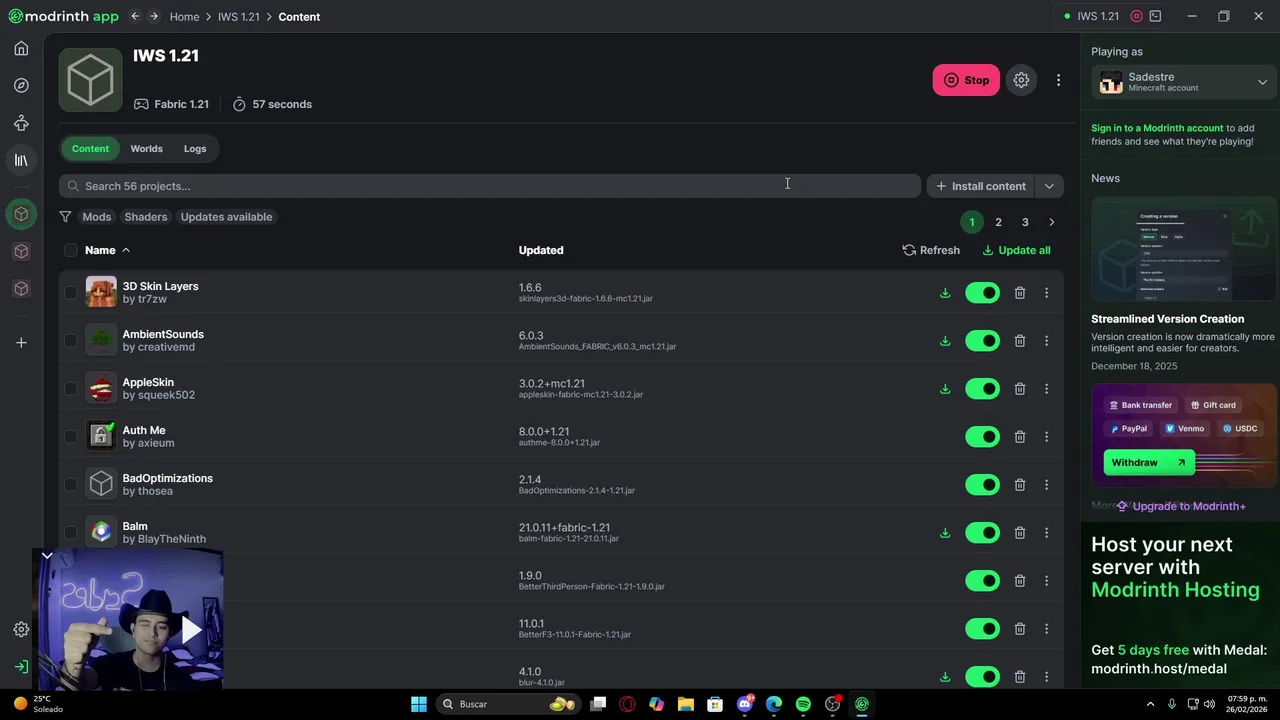Check the box for AppleSkin
Screen dimensions: 1280x720
(70, 389)
